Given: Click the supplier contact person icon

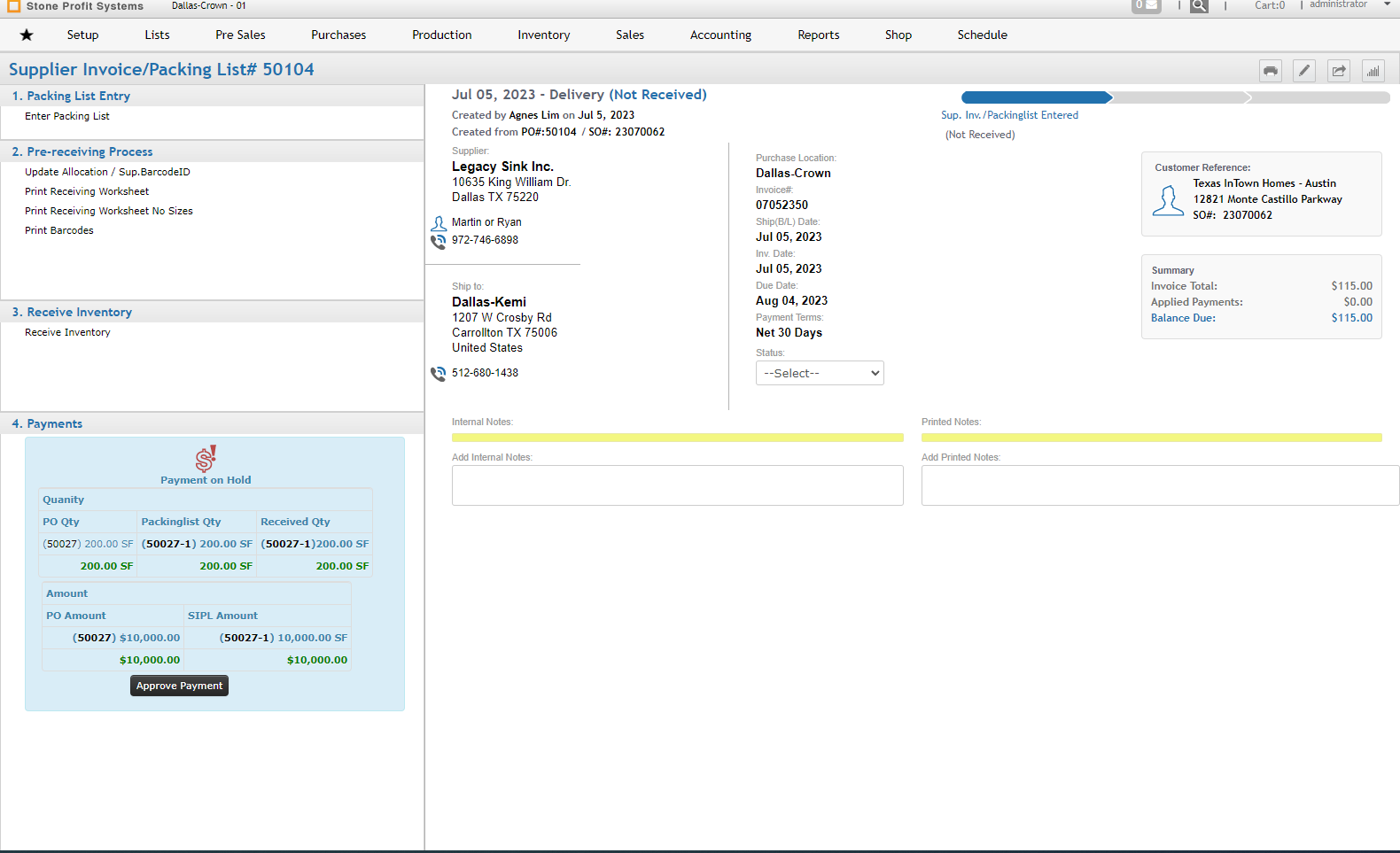Looking at the screenshot, I should 439,223.
